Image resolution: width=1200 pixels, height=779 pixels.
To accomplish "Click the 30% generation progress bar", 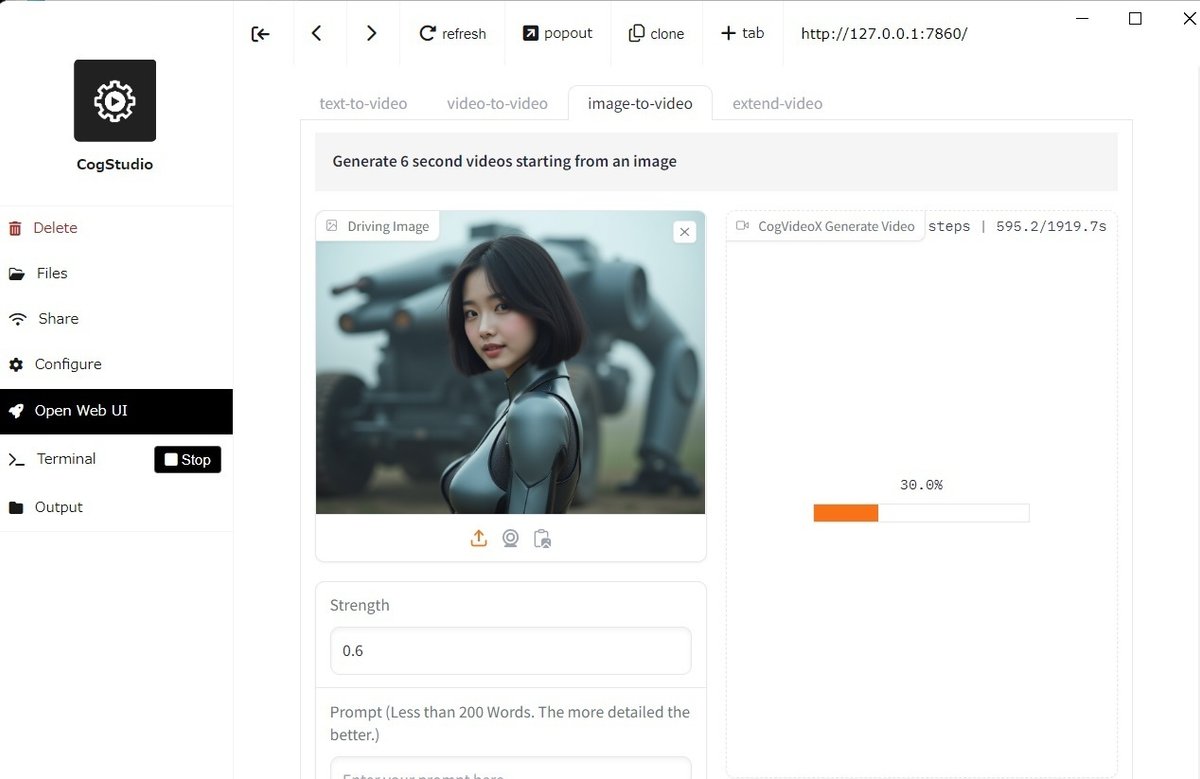I will tap(920, 512).
